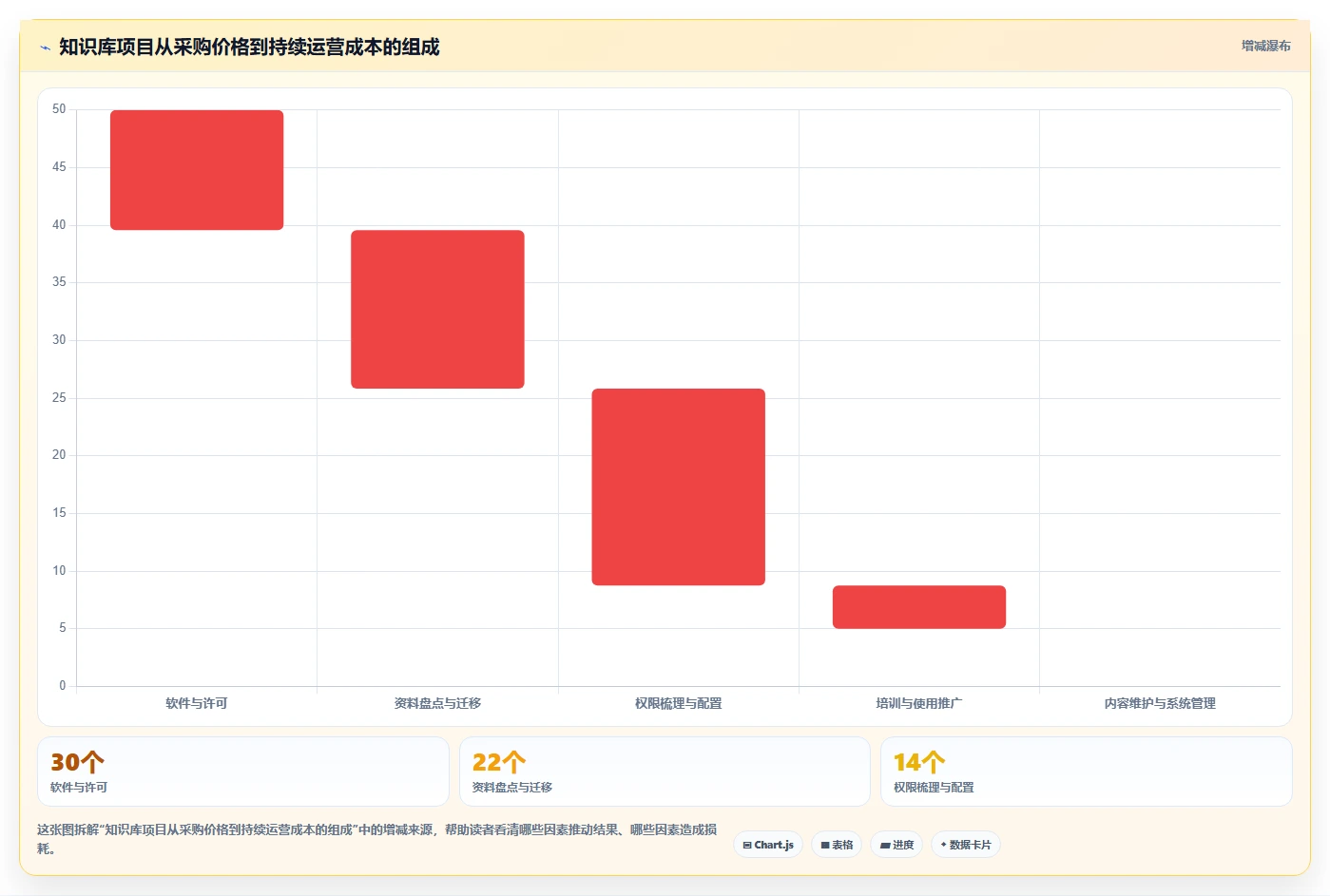Screen dimensions: 1330x896
Task: Click the y-axis value 0
Action: click(63, 685)
